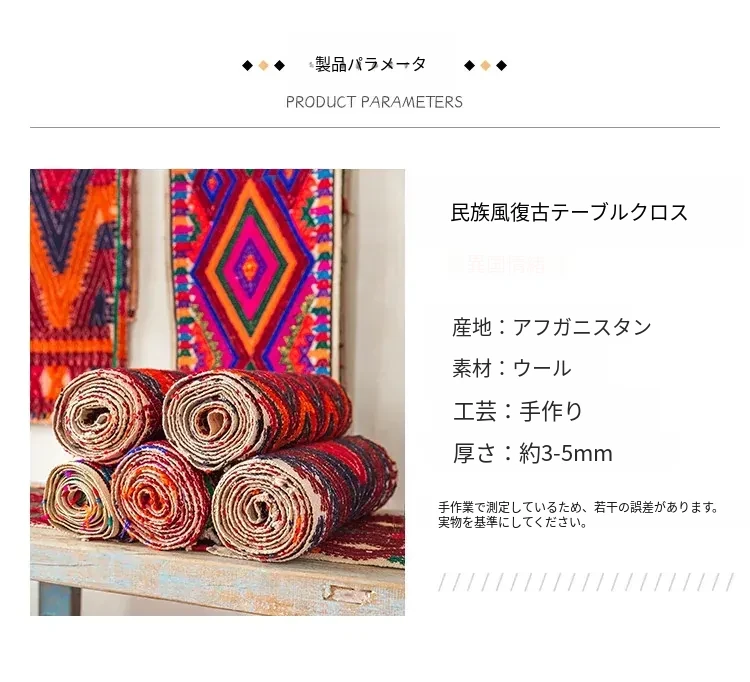750x682 pixels.
Task: Click the diagonal slash divider strip
Action: pos(586,582)
